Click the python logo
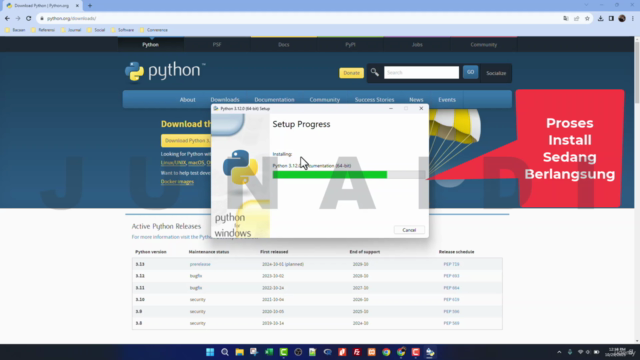Screen dimensions: 640x360 click(x=165, y=71)
